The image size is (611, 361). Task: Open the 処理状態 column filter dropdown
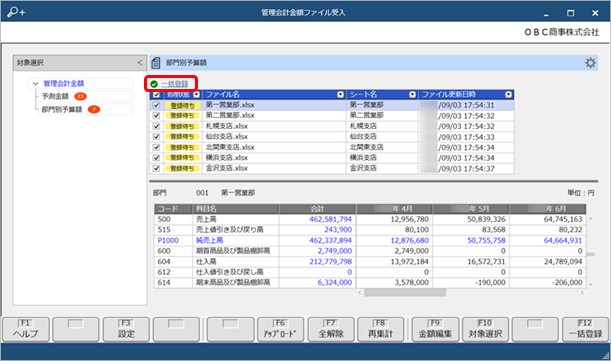pyautogui.click(x=196, y=94)
